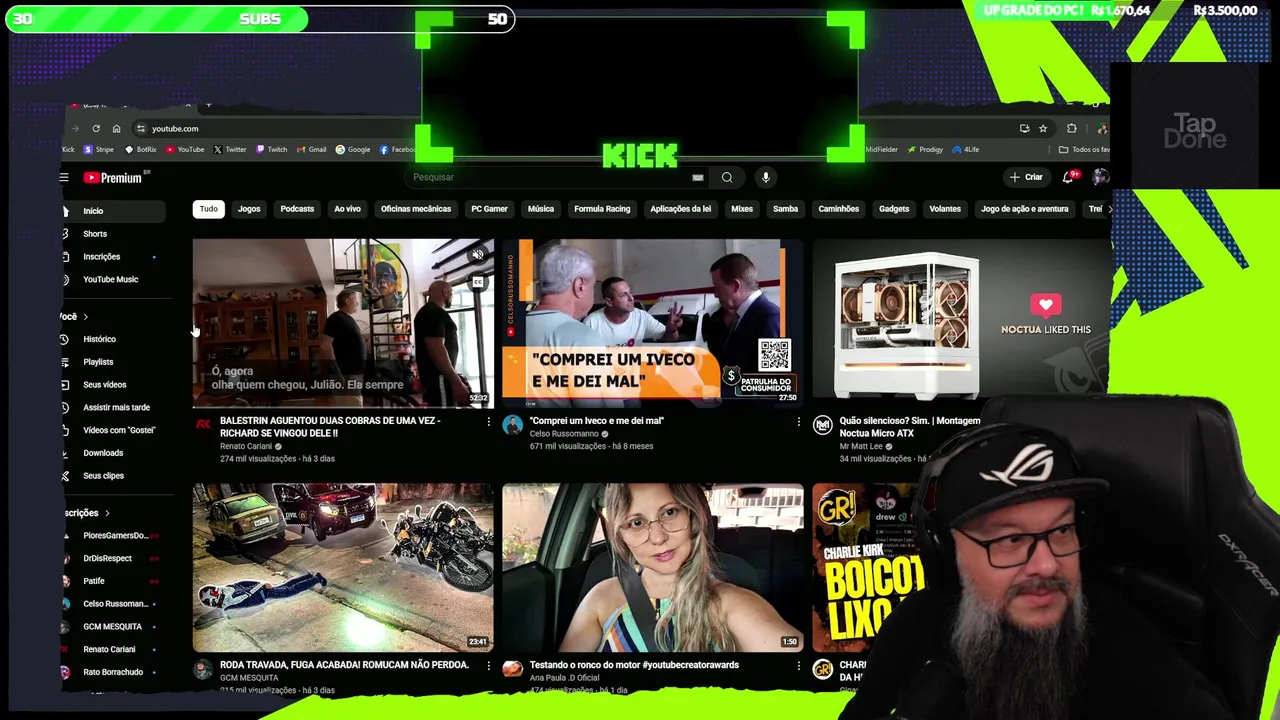
Task: Open the Gmail bookmark
Action: 311,149
